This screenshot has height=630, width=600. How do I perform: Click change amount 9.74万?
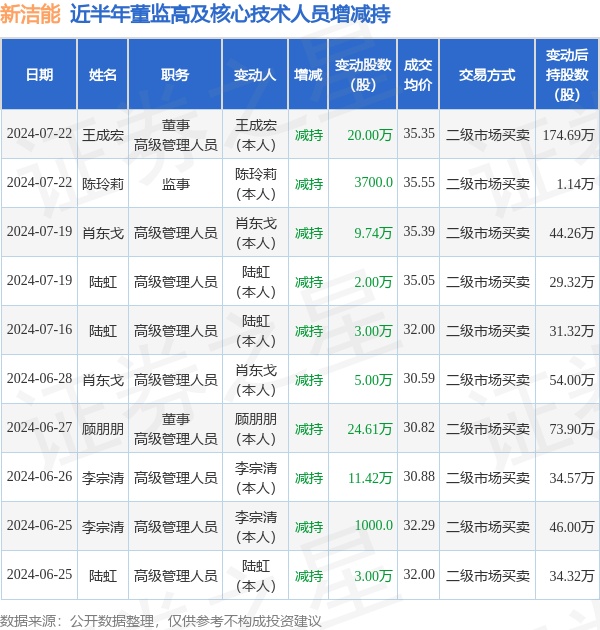373,233
